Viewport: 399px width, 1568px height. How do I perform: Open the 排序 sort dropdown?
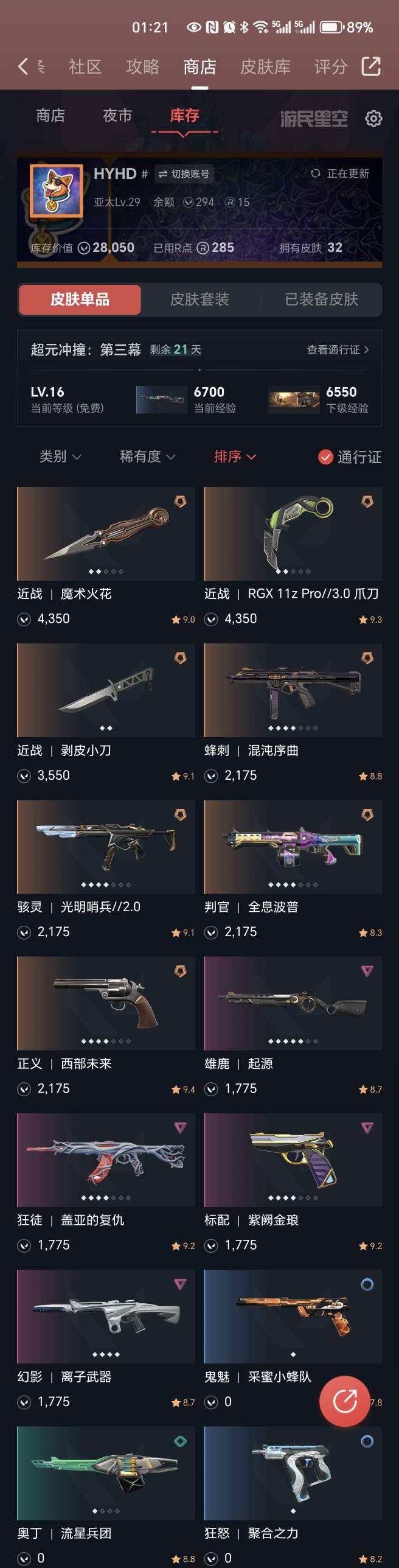pyautogui.click(x=235, y=457)
